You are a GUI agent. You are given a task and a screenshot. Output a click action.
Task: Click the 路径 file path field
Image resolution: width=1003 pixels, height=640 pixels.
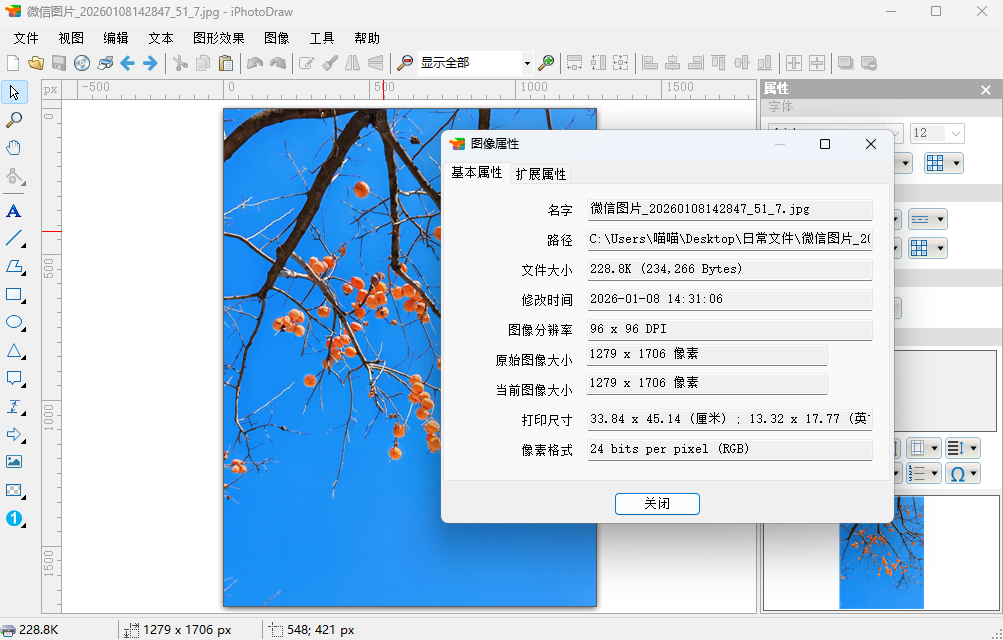point(729,240)
